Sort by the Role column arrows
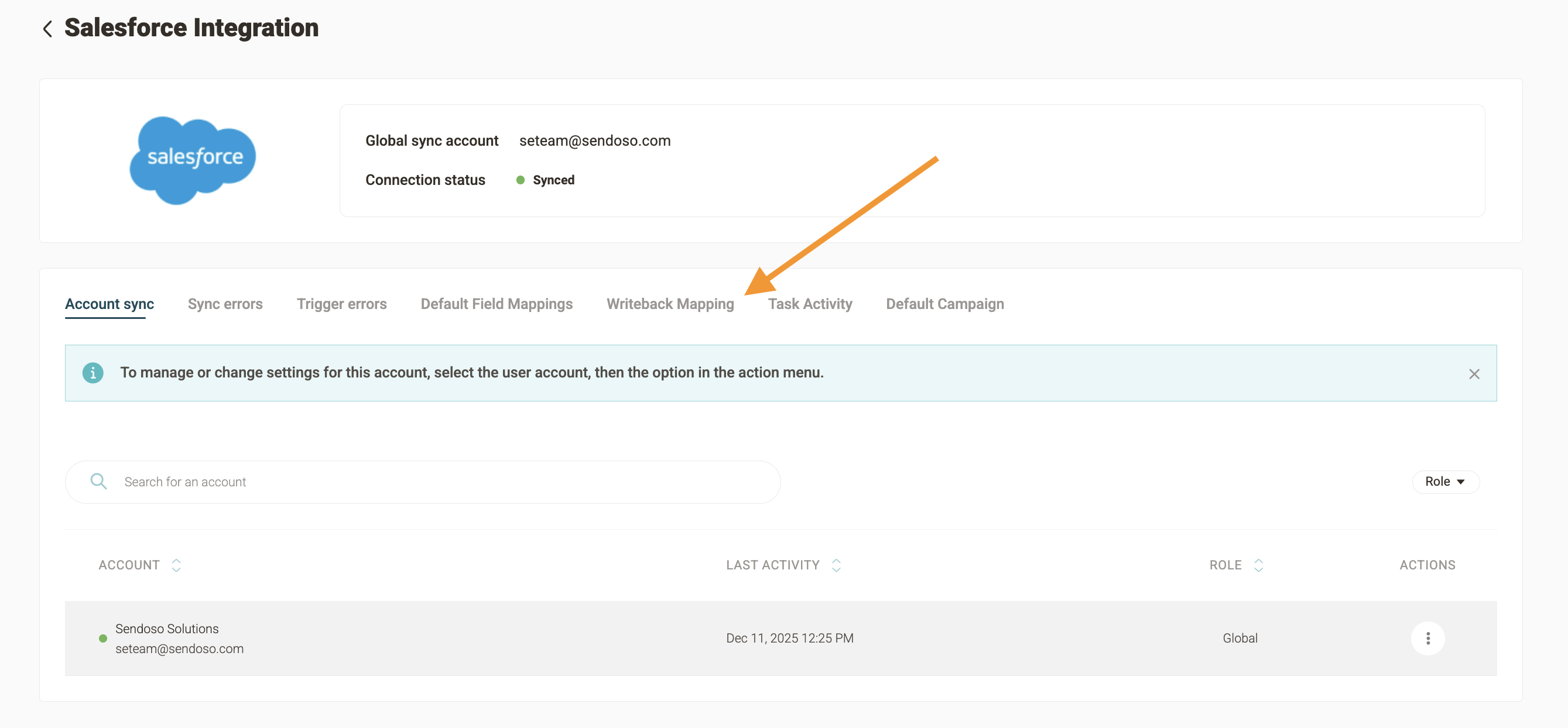 pyautogui.click(x=1258, y=565)
